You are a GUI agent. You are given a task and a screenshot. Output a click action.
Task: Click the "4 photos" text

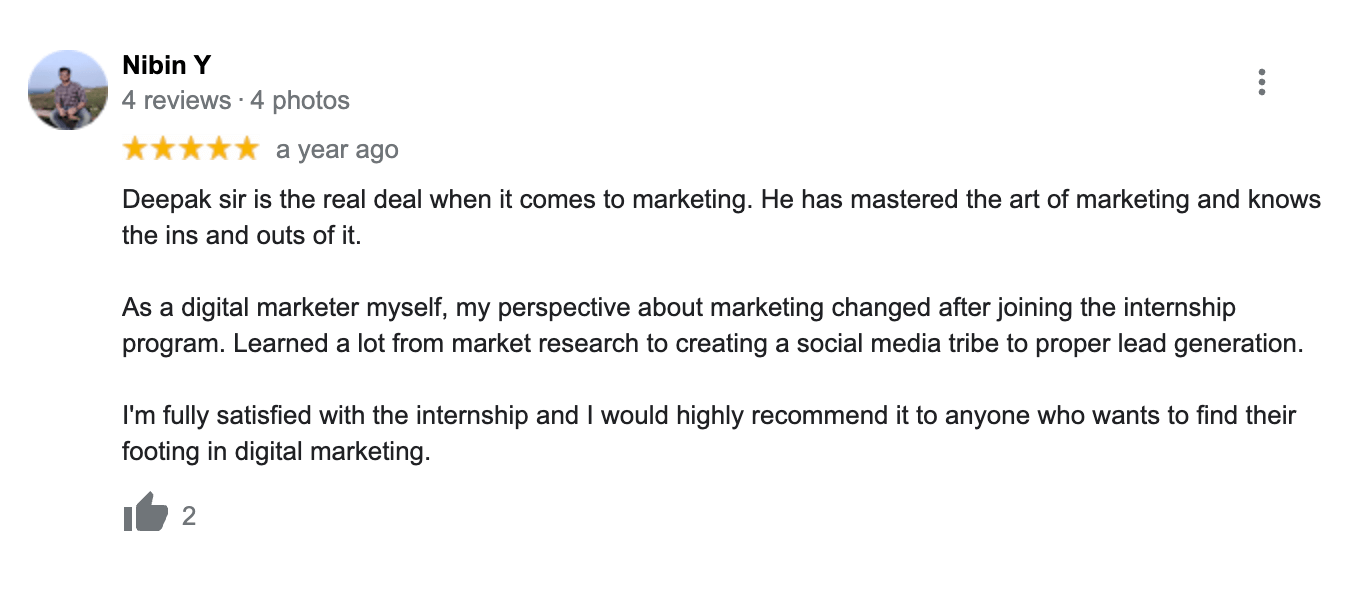click(299, 101)
